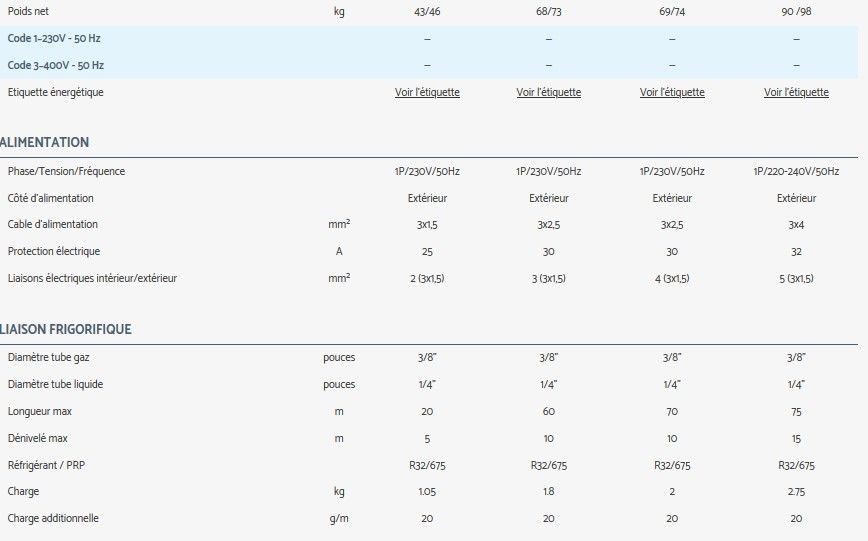This screenshot has width=868, height=541.
Task: Click the '5 (3x1,5)' liaison value
Action: [x=796, y=278]
